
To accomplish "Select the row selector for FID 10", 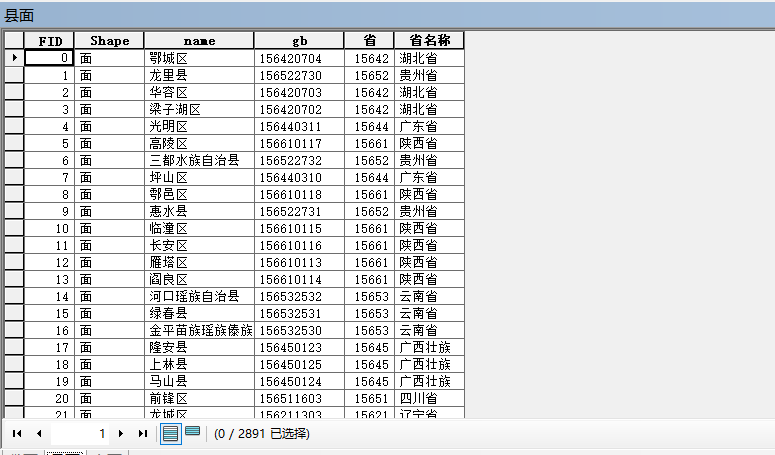I will click(14, 228).
